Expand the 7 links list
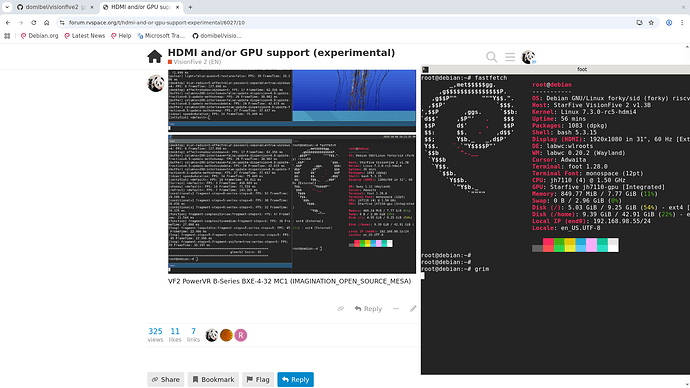The width and height of the screenshot is (690, 388). pos(193,334)
